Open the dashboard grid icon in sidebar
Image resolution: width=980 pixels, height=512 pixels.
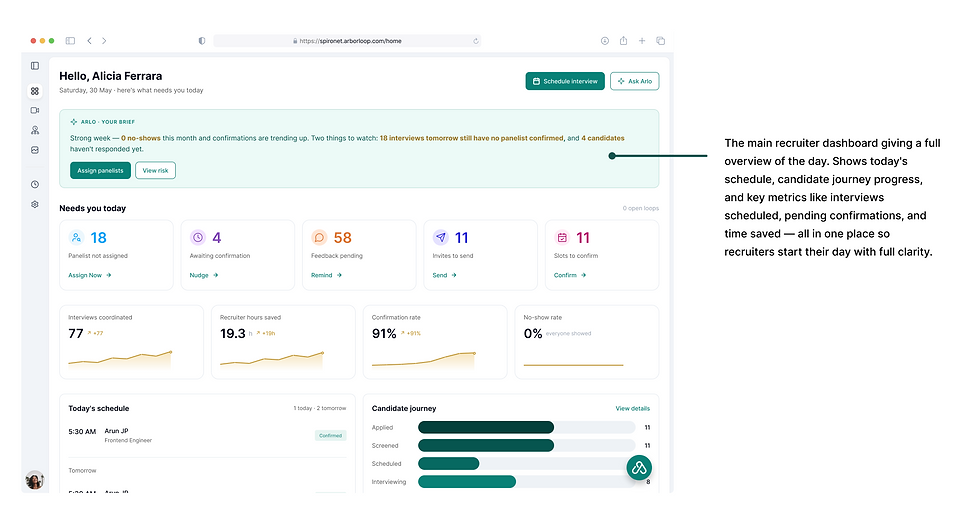click(x=35, y=91)
